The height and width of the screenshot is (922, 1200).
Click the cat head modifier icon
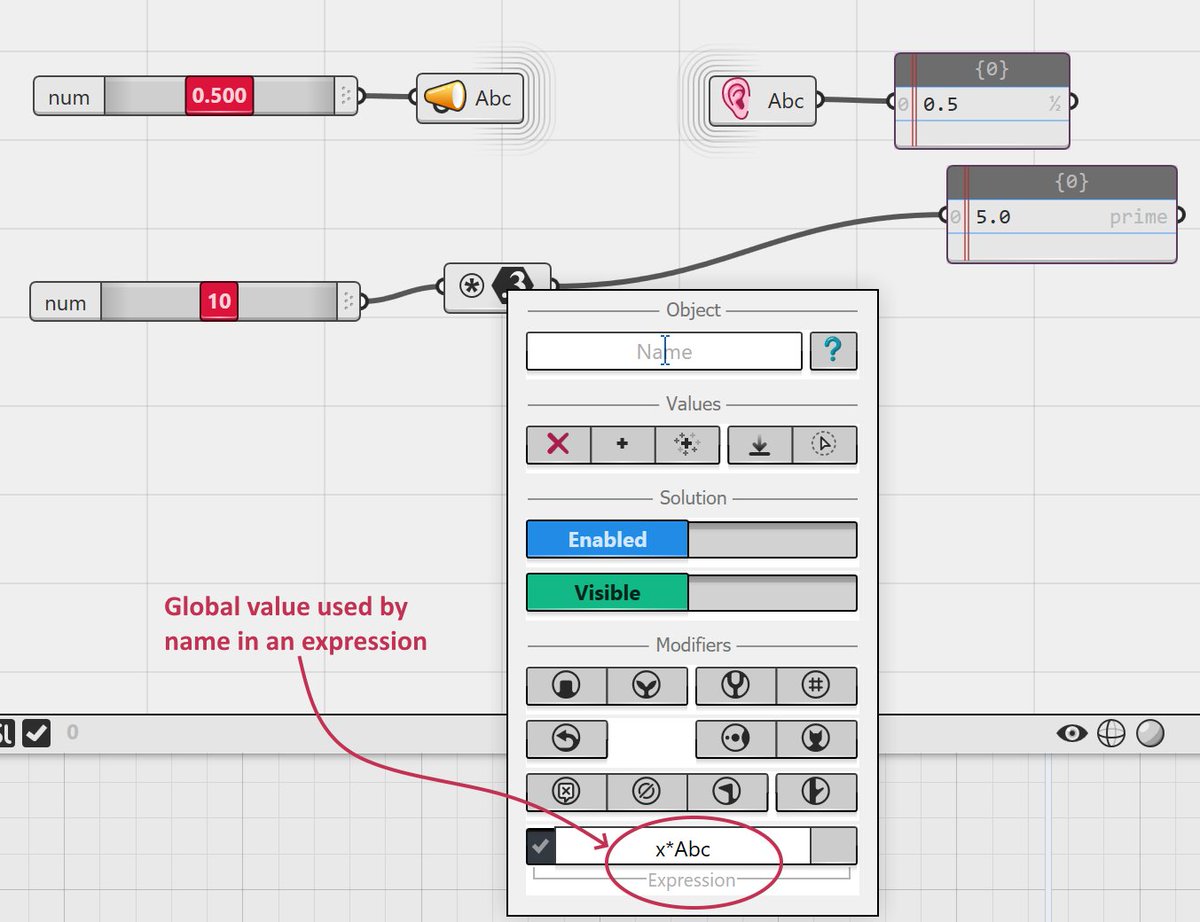[x=816, y=738]
